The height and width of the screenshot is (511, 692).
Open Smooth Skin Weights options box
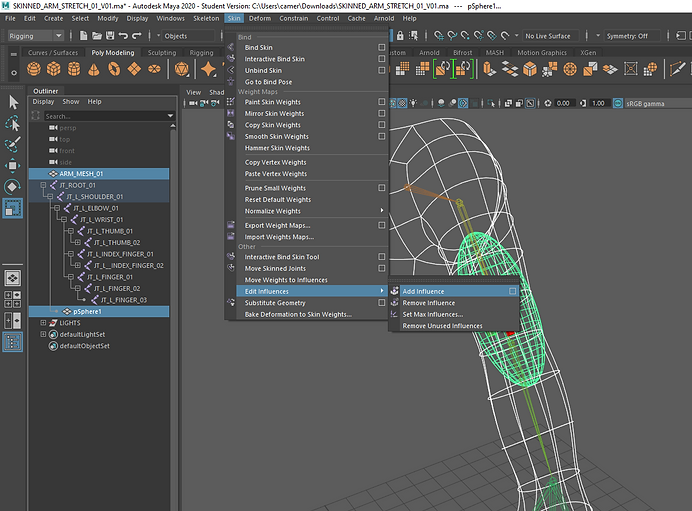coord(381,136)
